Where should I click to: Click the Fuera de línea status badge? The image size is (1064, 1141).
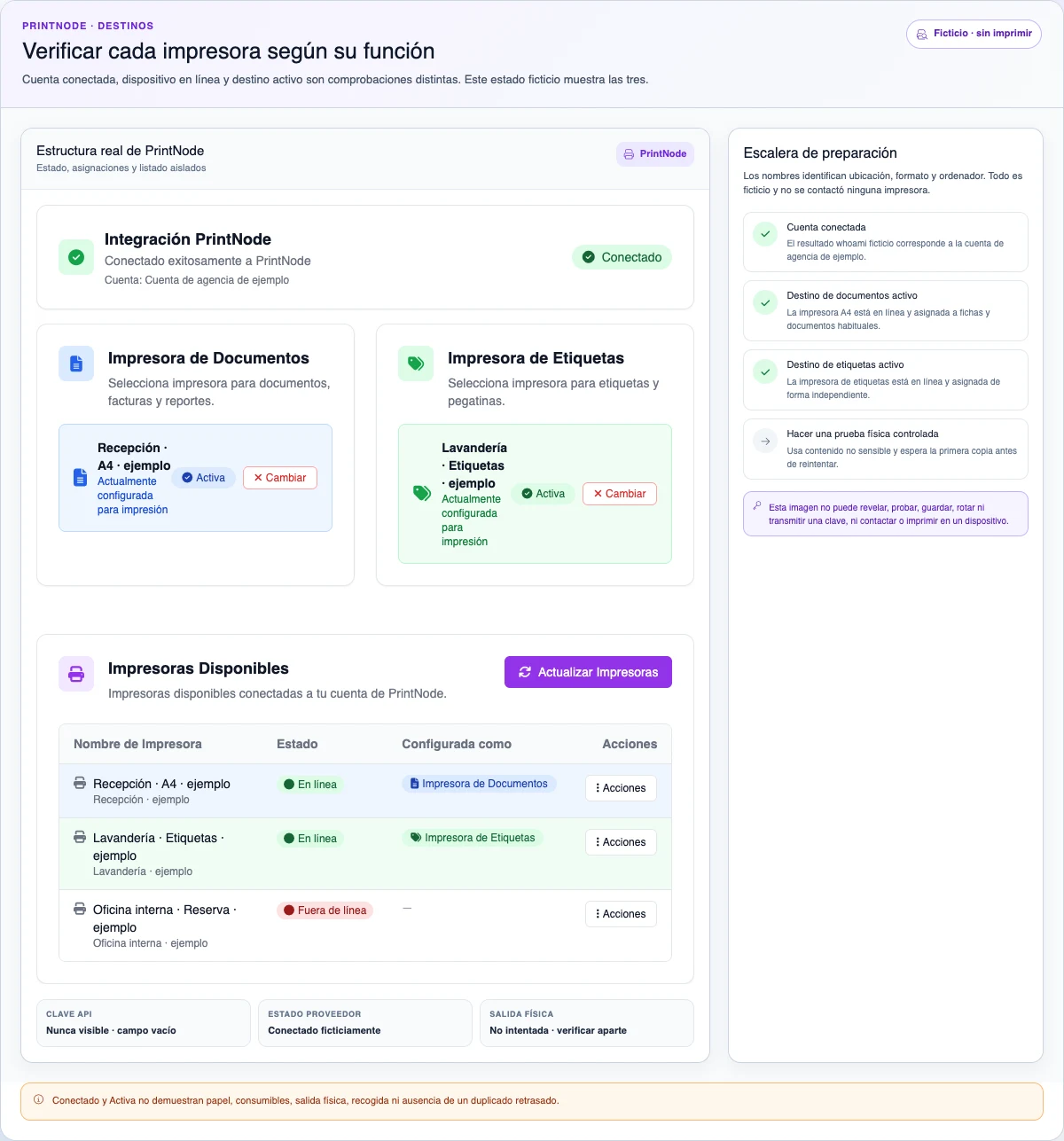325,910
